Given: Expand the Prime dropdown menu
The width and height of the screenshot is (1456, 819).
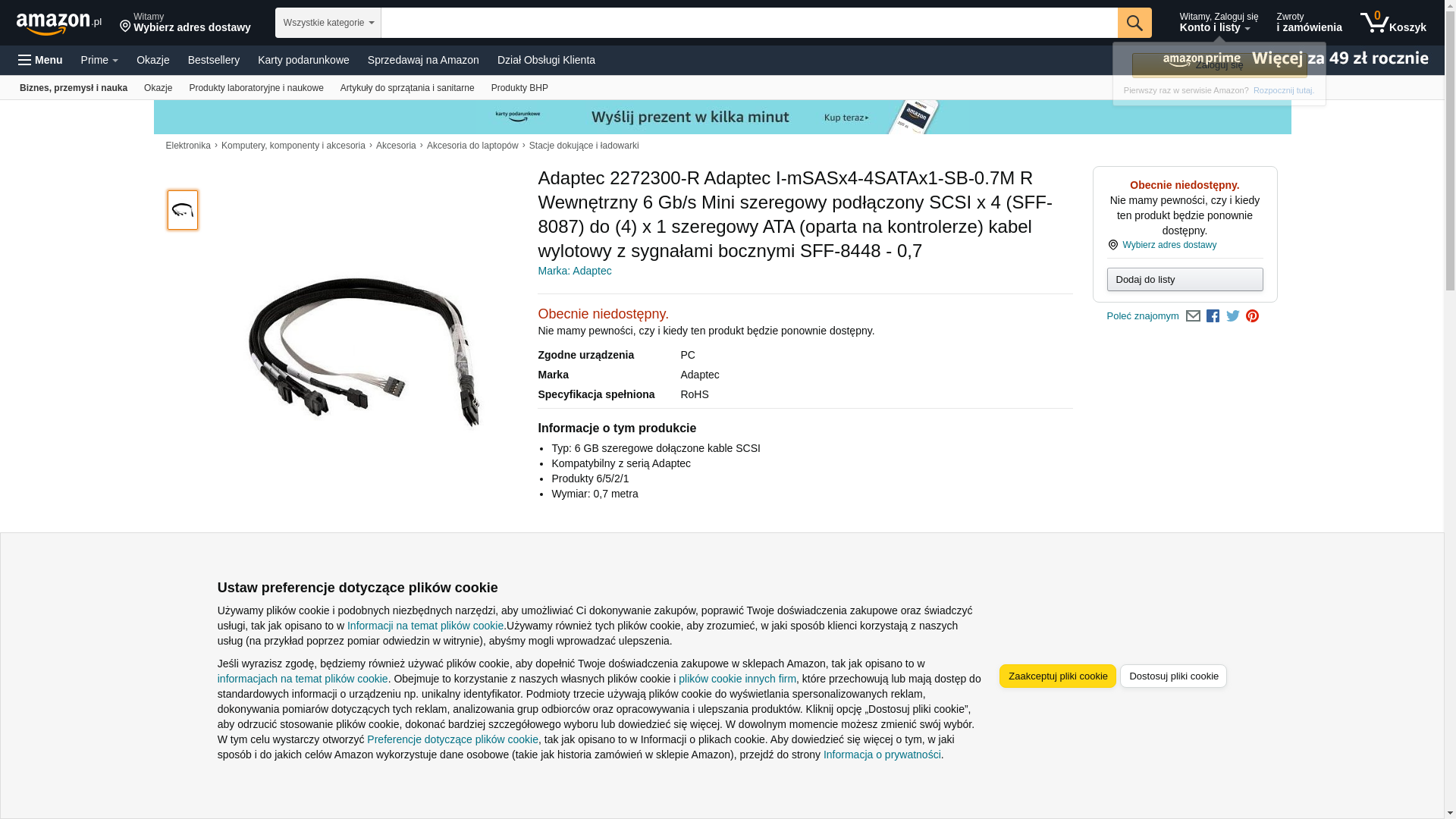Looking at the screenshot, I should 99,60.
